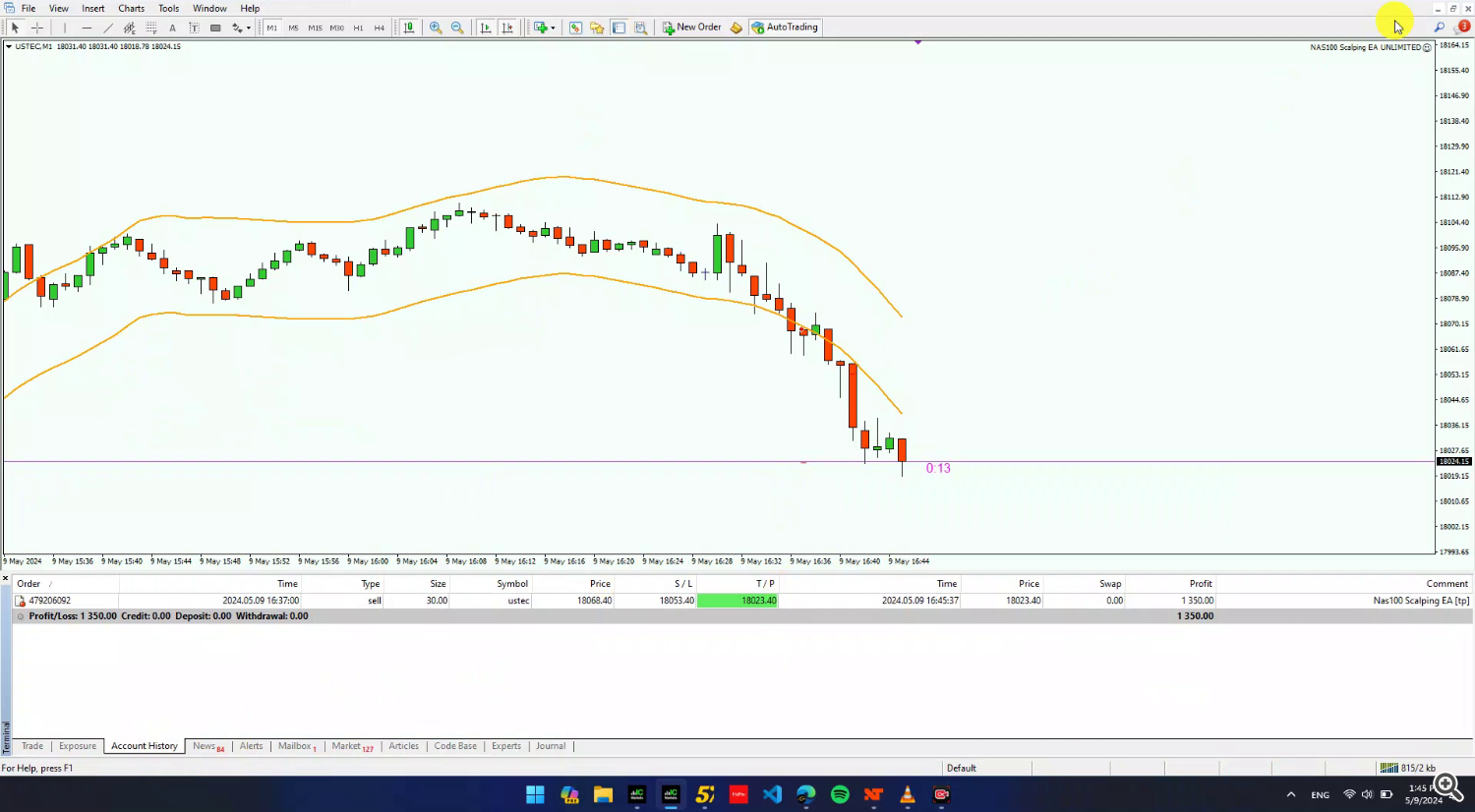This screenshot has width=1475, height=812.
Task: Switch chart to H1 timeframe
Action: click(x=358, y=28)
